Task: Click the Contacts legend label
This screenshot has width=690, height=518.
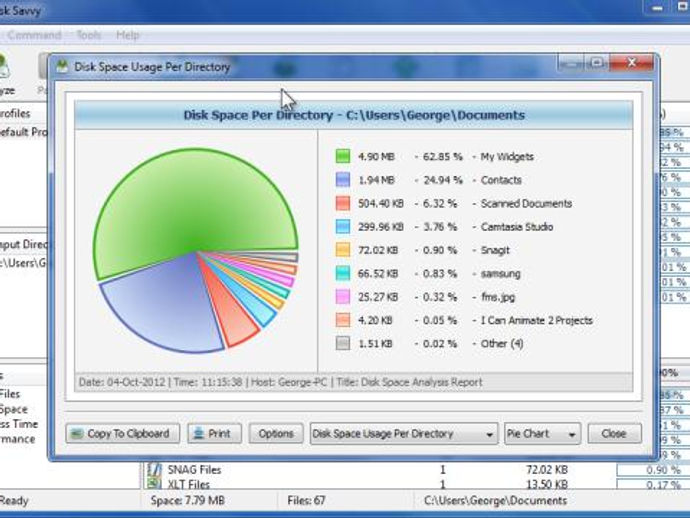Action: click(x=501, y=180)
